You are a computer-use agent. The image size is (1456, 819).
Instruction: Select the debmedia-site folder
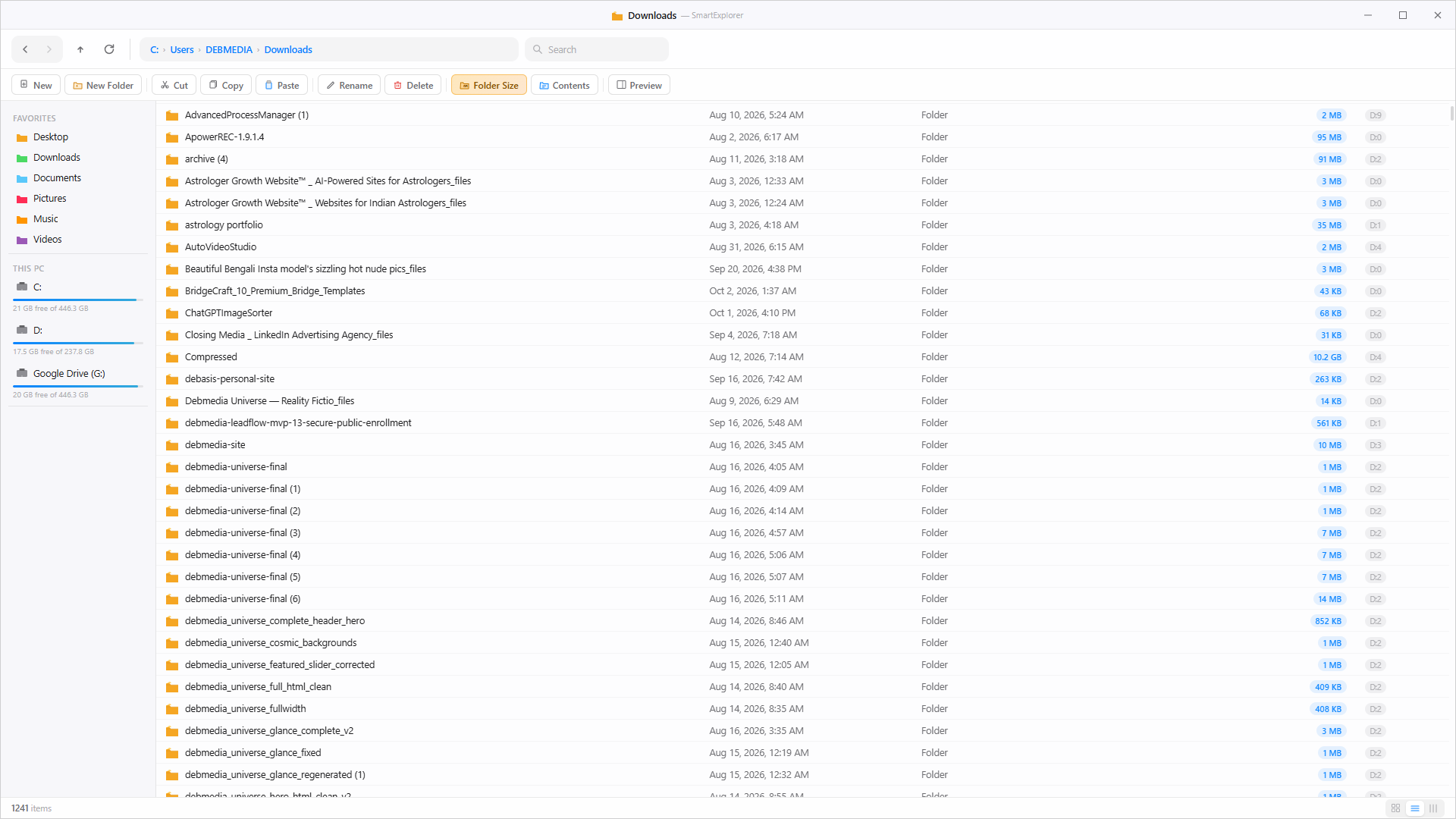[x=804, y=445]
